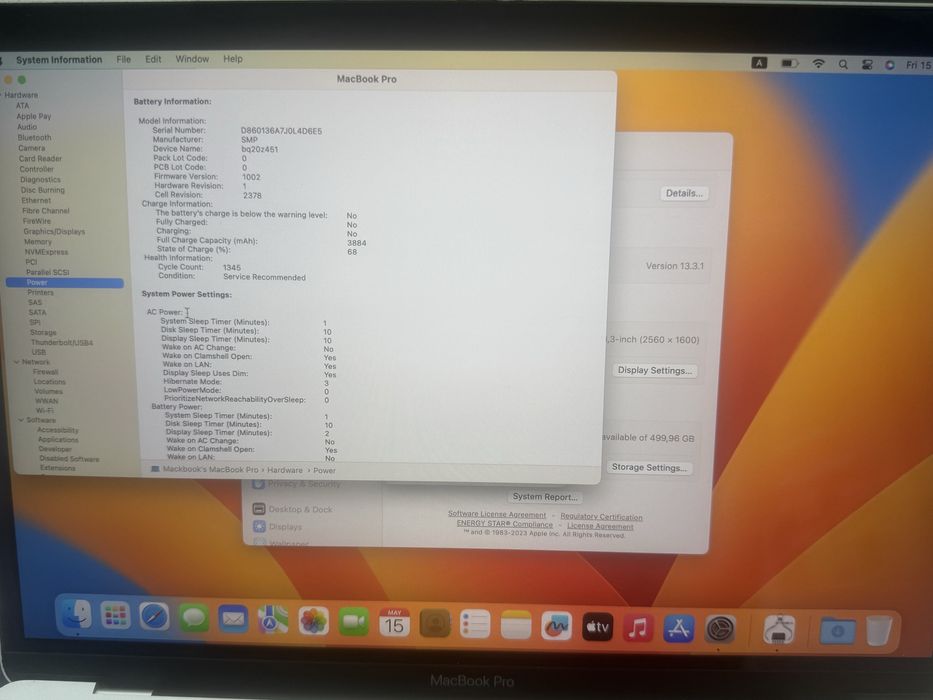Open Photos app in dock
This screenshot has width=933, height=700.
click(x=314, y=622)
